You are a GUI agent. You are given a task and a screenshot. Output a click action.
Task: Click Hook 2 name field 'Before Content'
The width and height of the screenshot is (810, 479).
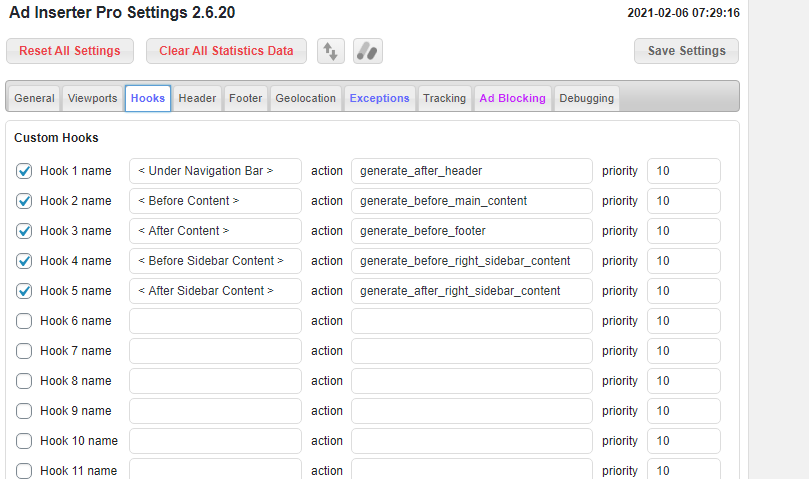[215, 201]
